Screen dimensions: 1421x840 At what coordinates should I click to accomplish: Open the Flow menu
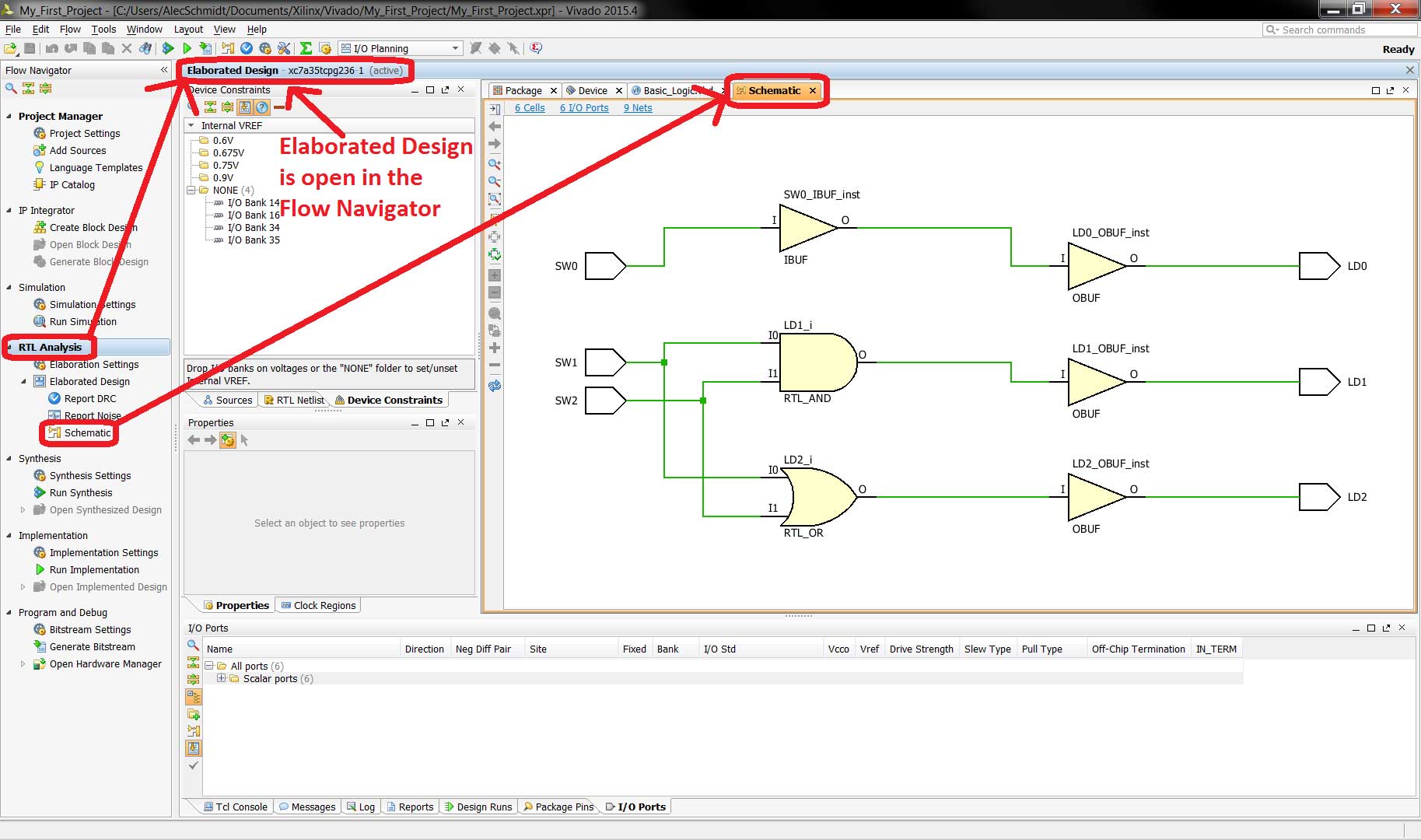[70, 29]
